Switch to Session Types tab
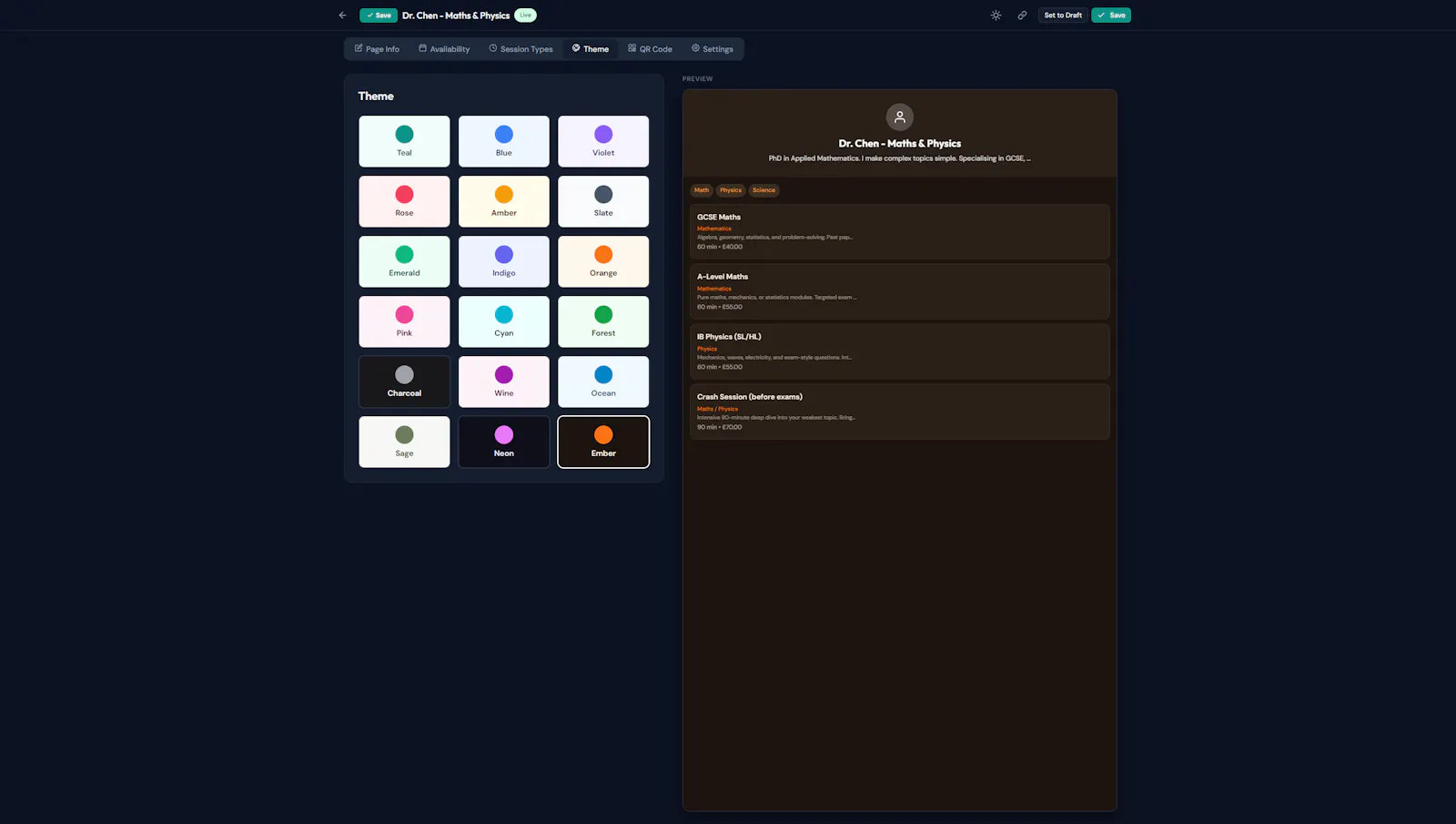 (x=521, y=49)
